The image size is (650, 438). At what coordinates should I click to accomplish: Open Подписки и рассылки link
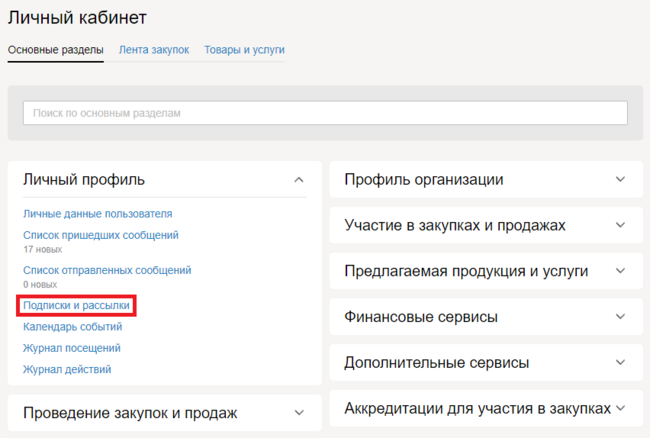point(76,304)
